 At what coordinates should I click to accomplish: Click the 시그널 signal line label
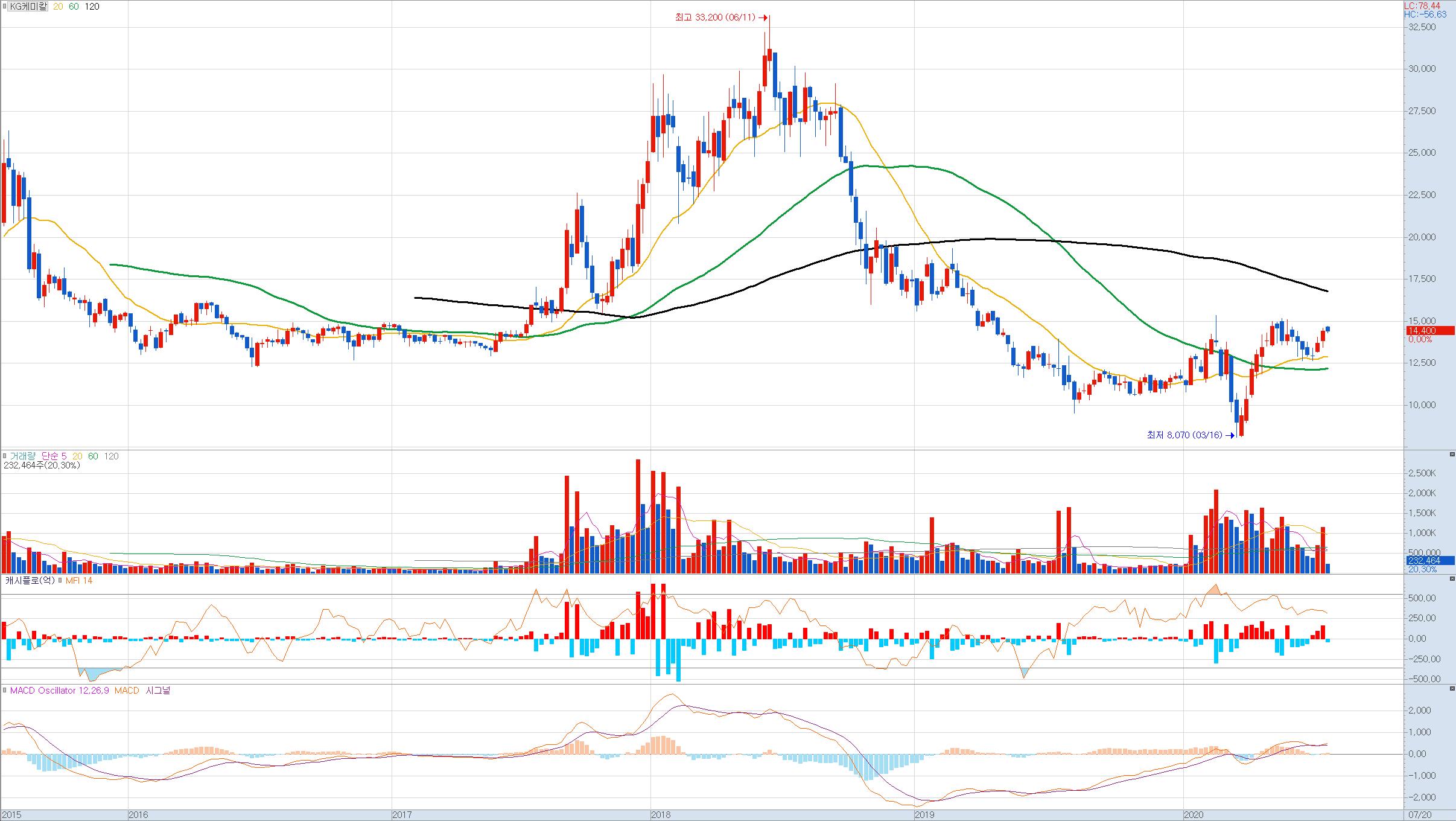pyautogui.click(x=158, y=691)
